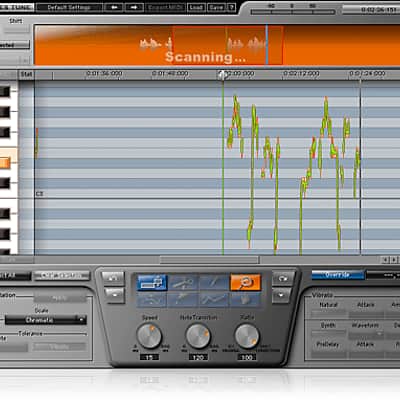This screenshot has height=400, width=400.
Task: Click the Redo curved-arrow button
Action: point(283,279)
